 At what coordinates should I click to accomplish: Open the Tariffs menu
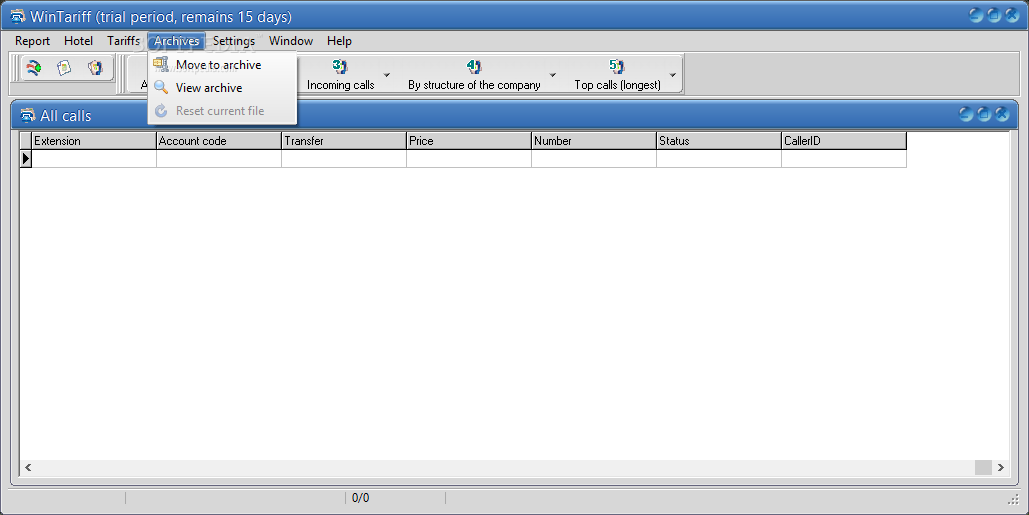point(123,41)
